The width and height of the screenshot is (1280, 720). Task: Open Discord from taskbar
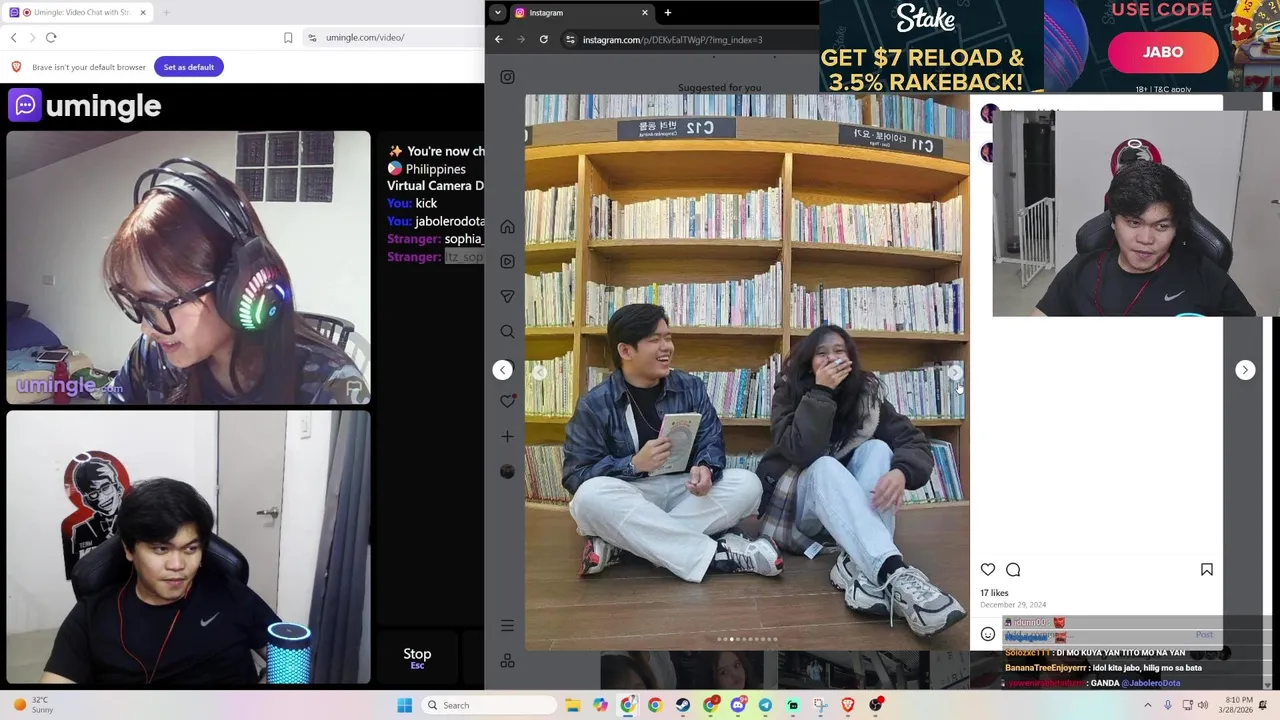point(738,705)
